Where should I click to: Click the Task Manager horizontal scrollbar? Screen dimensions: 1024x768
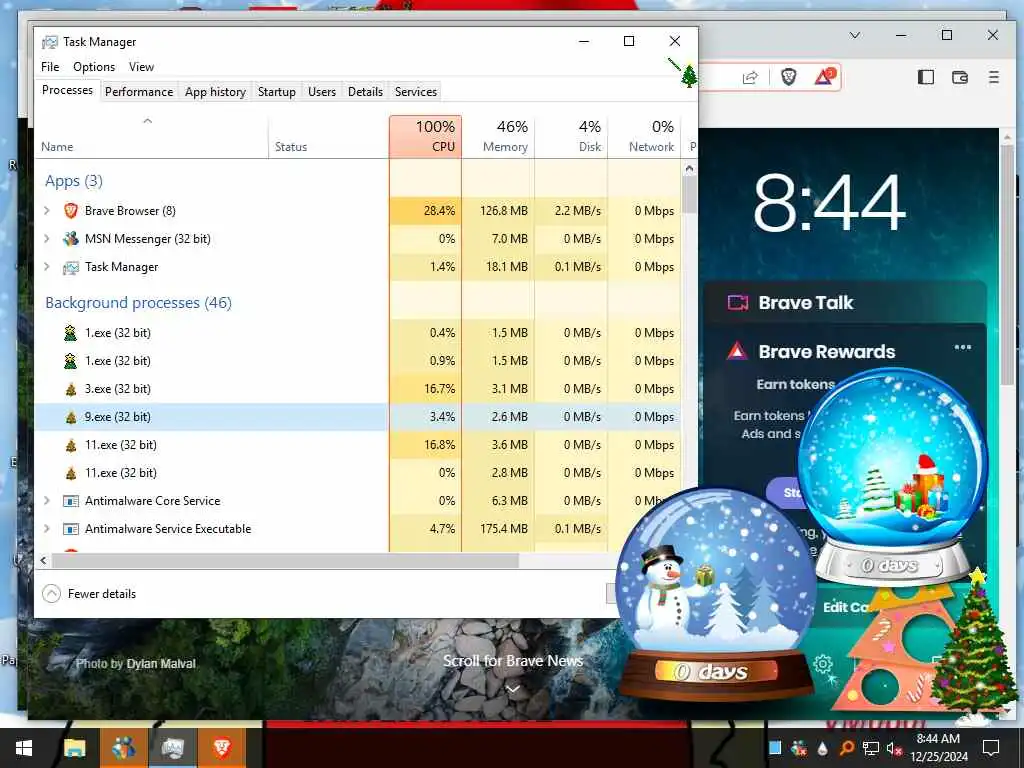[285, 560]
